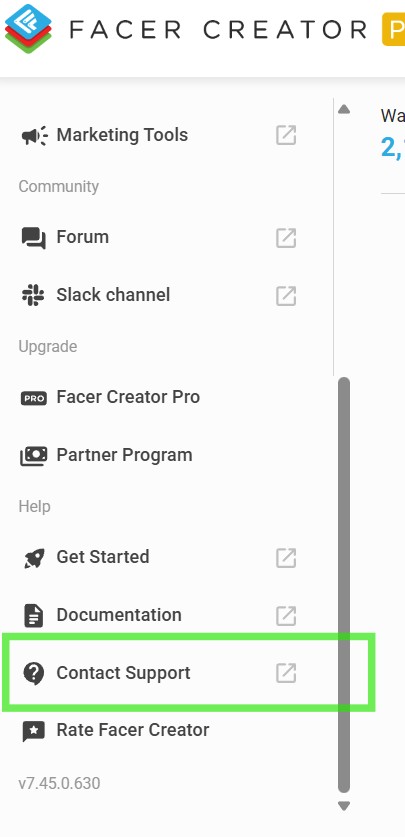The image size is (405, 837).
Task: Click the sidebar scroll up arrow
Action: [x=344, y=109]
